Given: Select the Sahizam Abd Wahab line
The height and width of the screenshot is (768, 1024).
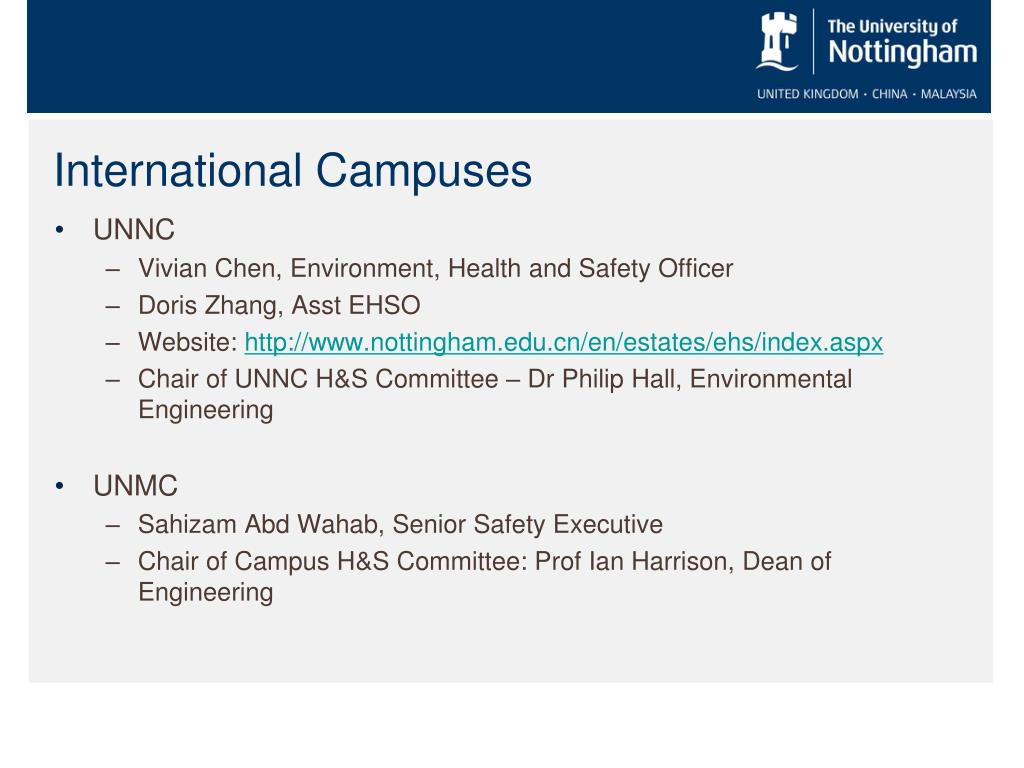Looking at the screenshot, I should click(x=400, y=524).
